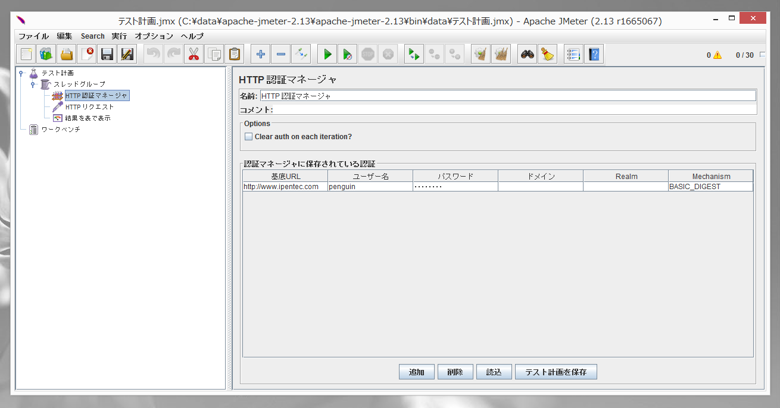780x408 pixels.
Task: Start the test with green play icon
Action: click(x=327, y=54)
